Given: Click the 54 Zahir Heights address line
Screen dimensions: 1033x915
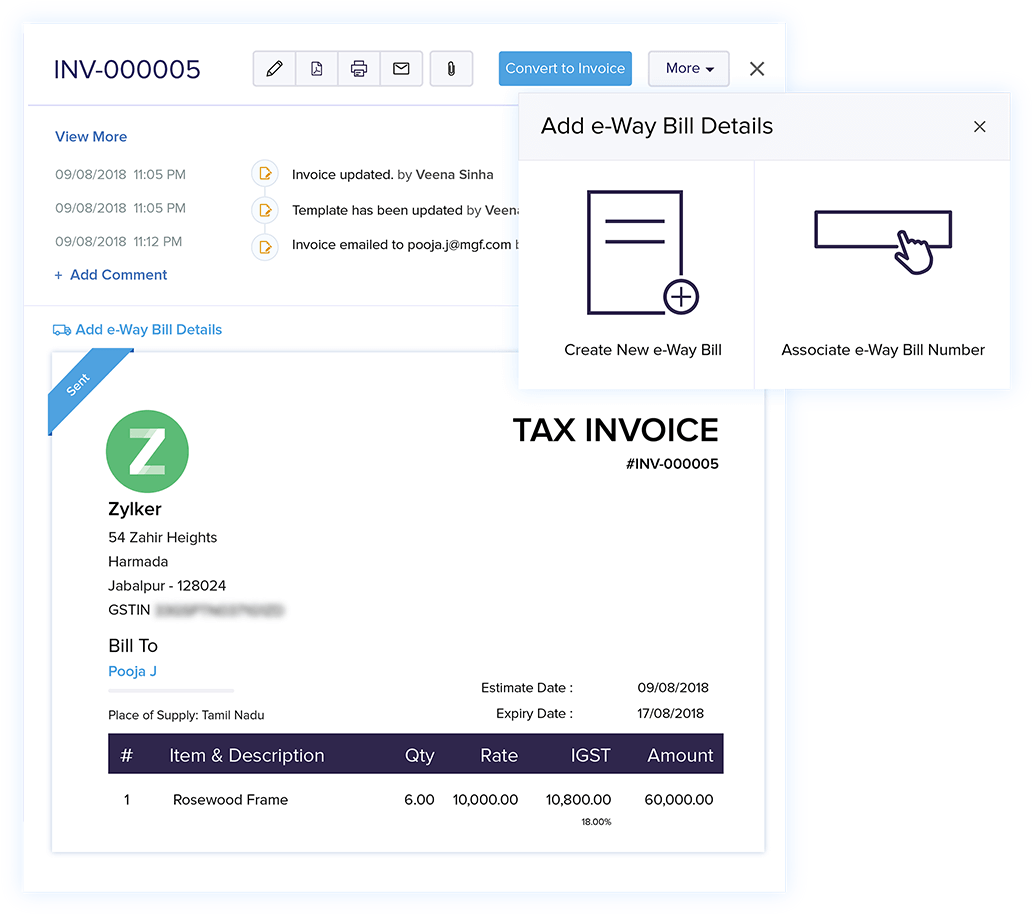Looking at the screenshot, I should point(163,538).
